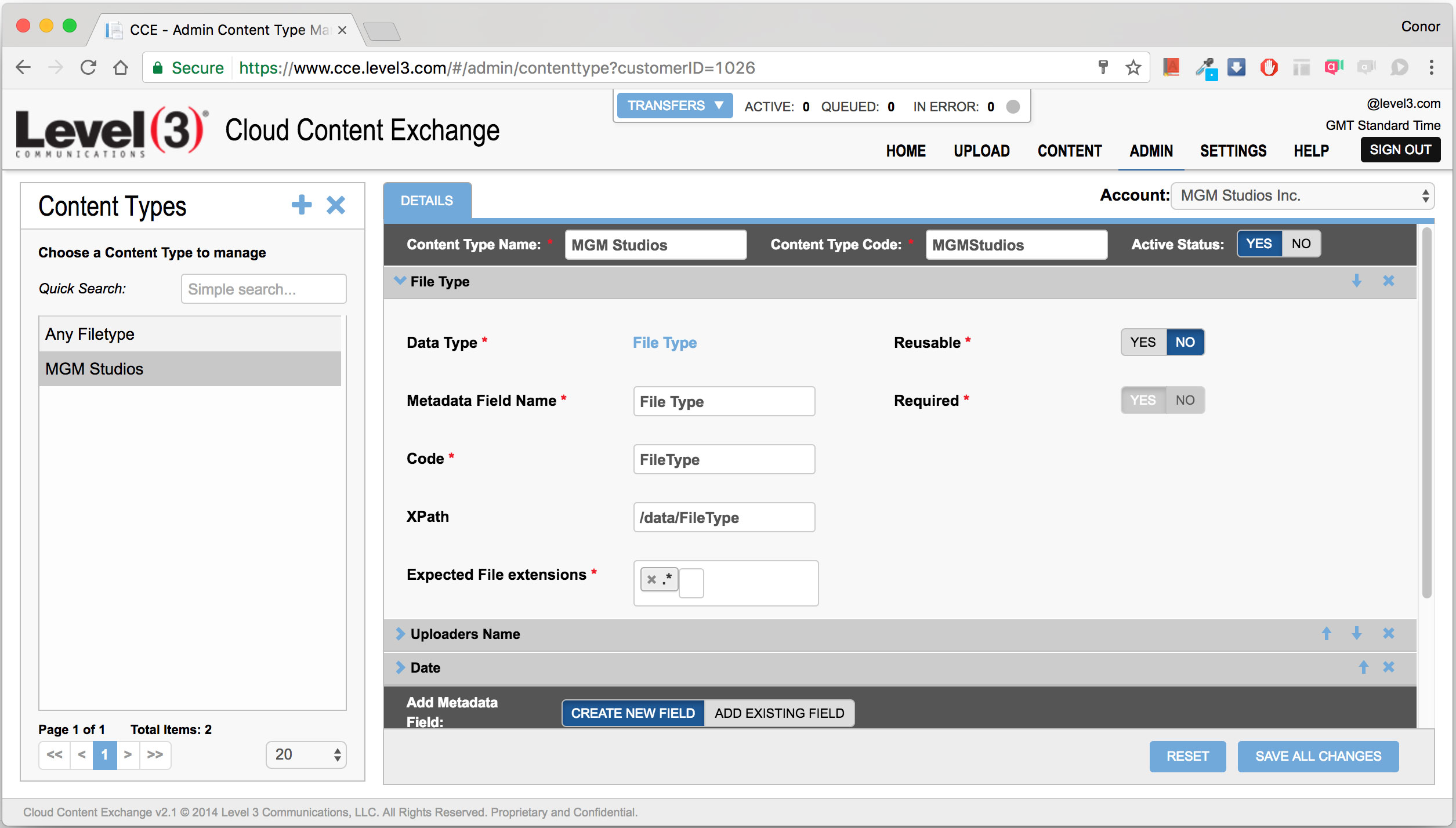Go to next page with > button
1456x828 pixels.
[128, 755]
